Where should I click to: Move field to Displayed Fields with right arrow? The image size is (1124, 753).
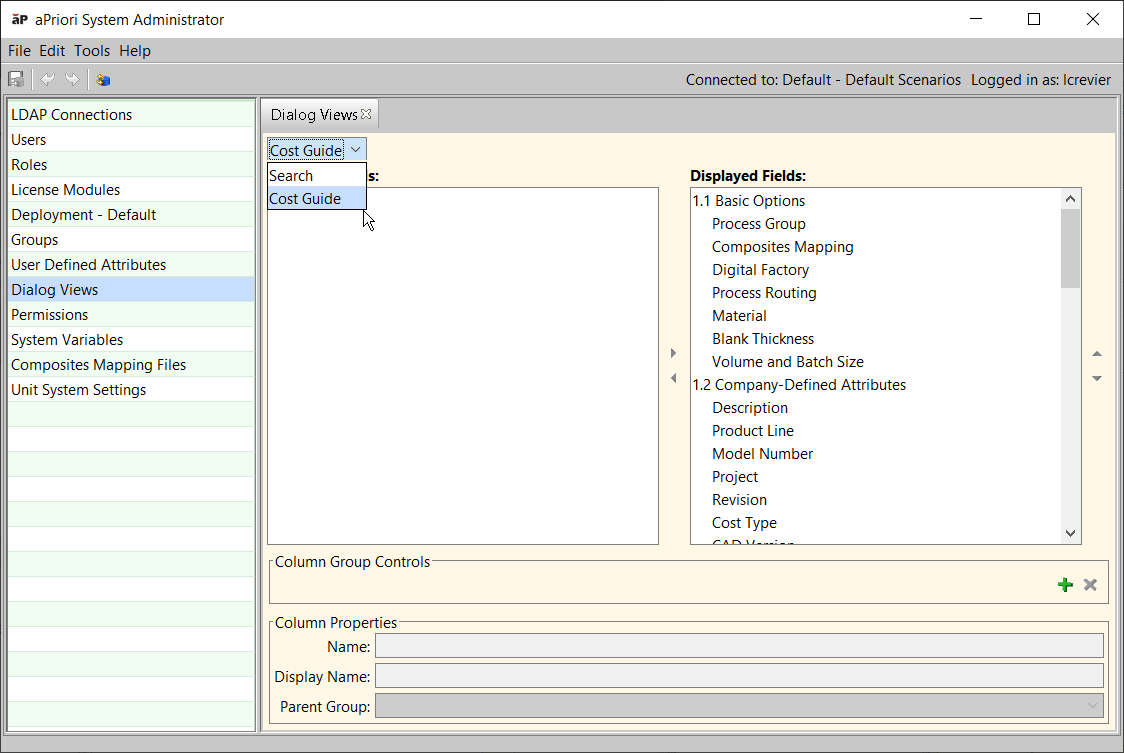(673, 353)
